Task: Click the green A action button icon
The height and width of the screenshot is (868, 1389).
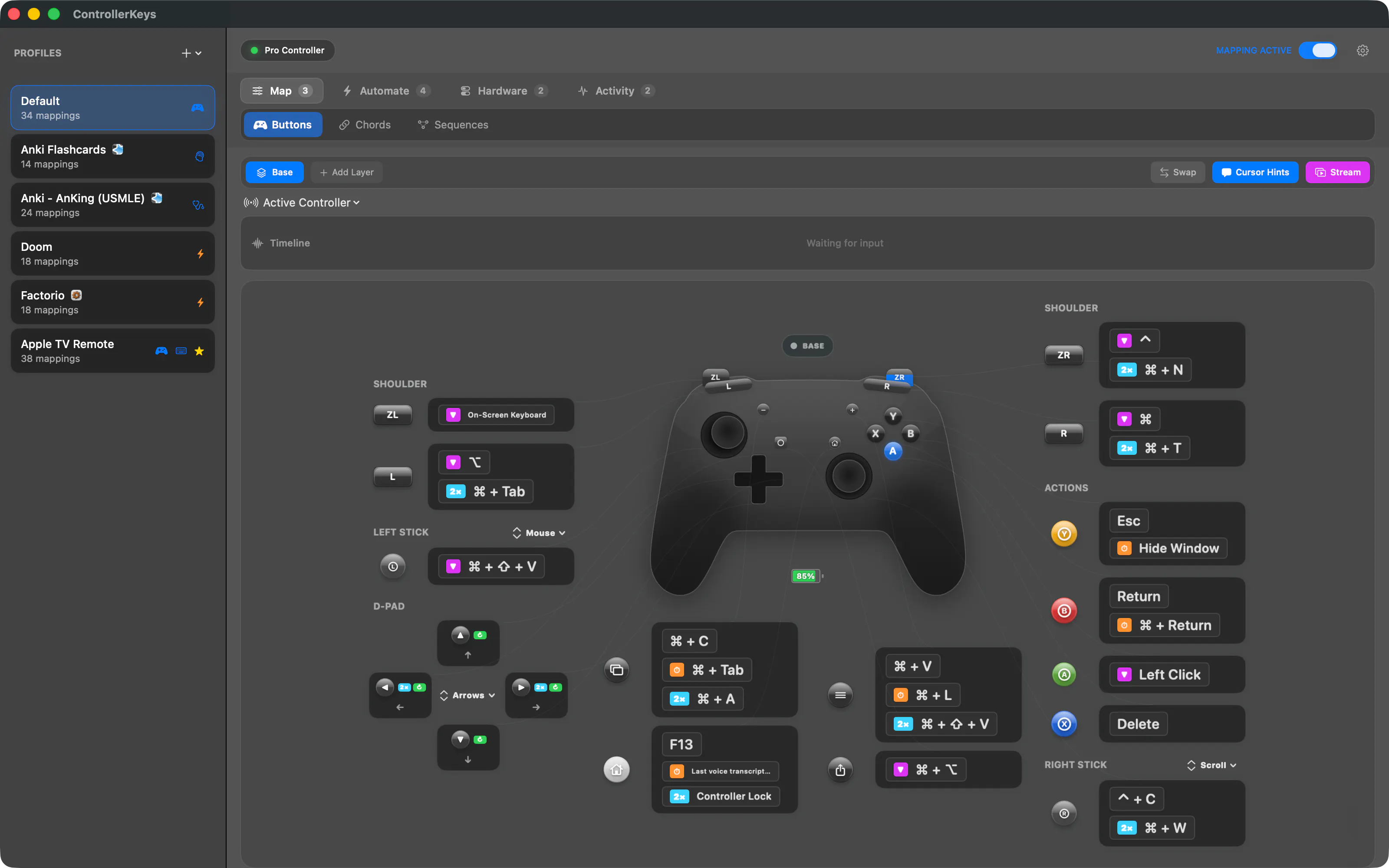Action: (x=1063, y=674)
